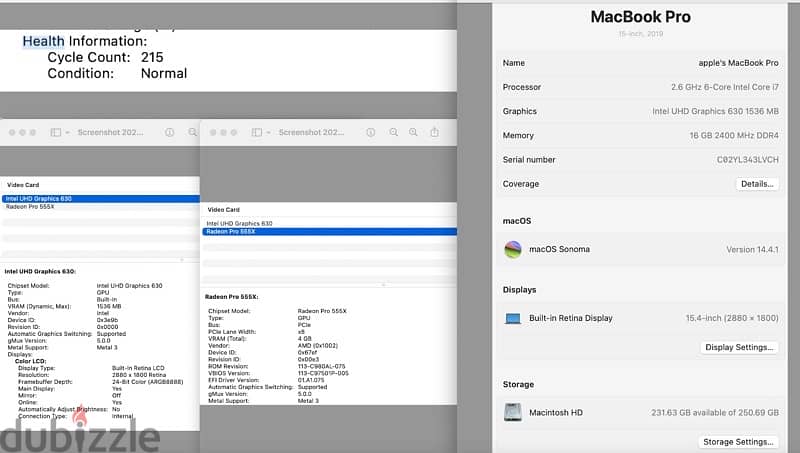
Task: Click macOS Sonoma name text
Action: pyautogui.click(x=559, y=249)
